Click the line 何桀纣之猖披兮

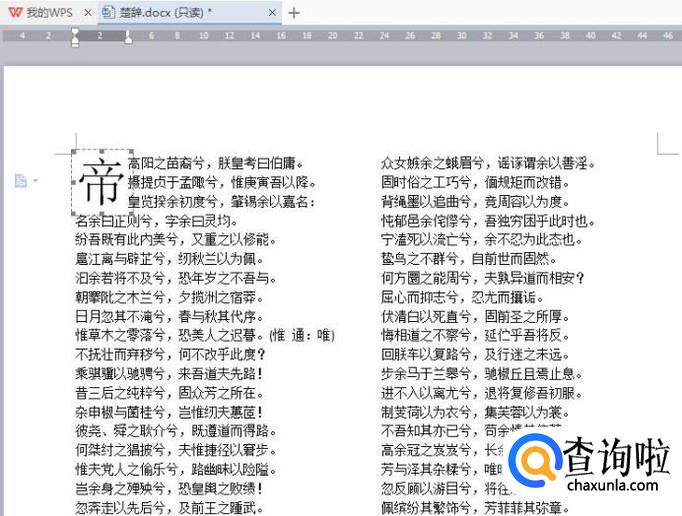pyautogui.click(x=120, y=450)
